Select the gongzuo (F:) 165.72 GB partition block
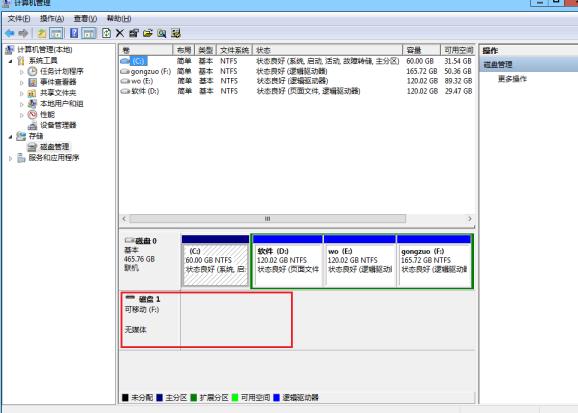Screen dimensions: 578x413 point(434,261)
